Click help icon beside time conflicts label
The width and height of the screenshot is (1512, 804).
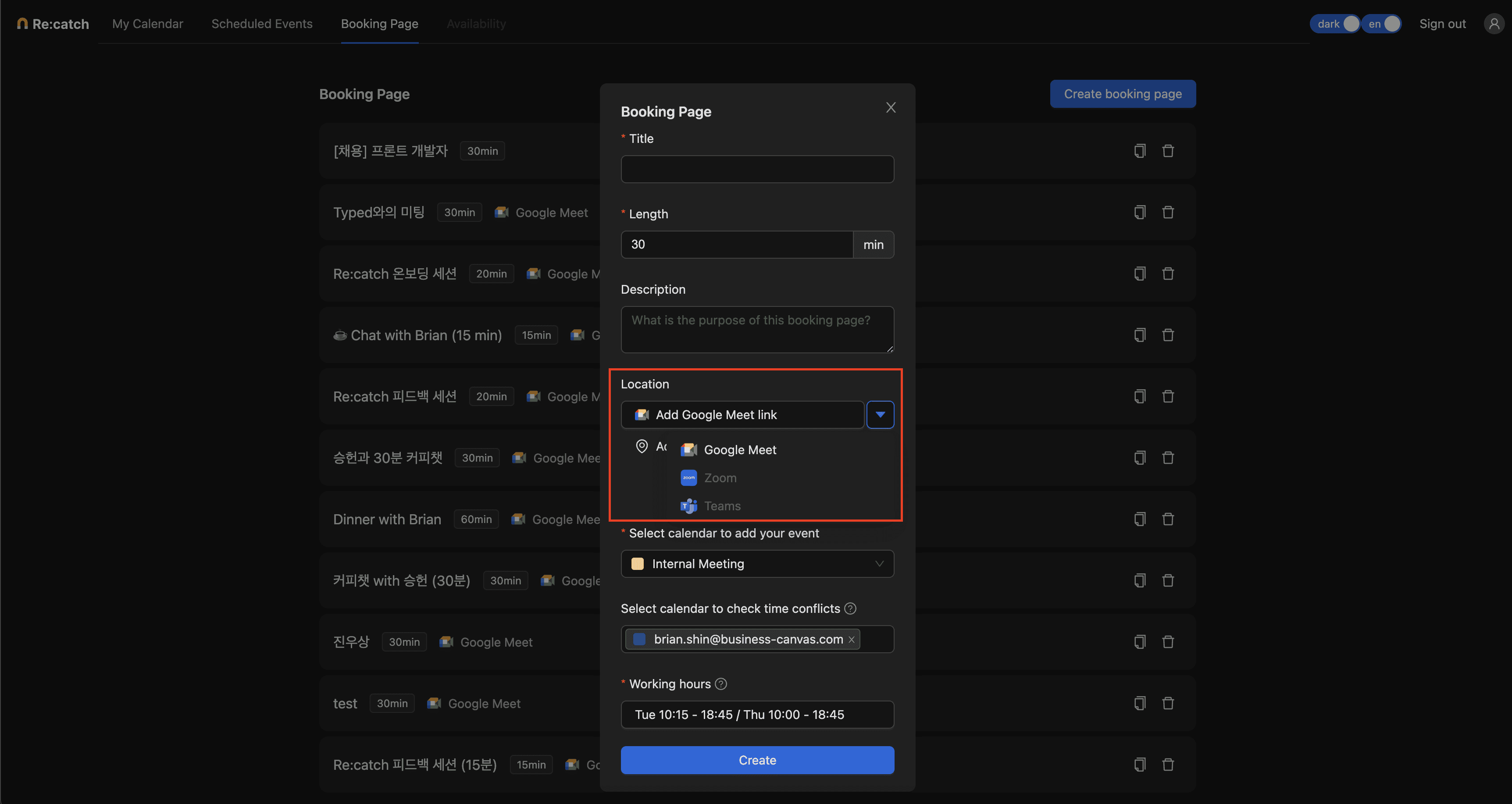pos(850,608)
